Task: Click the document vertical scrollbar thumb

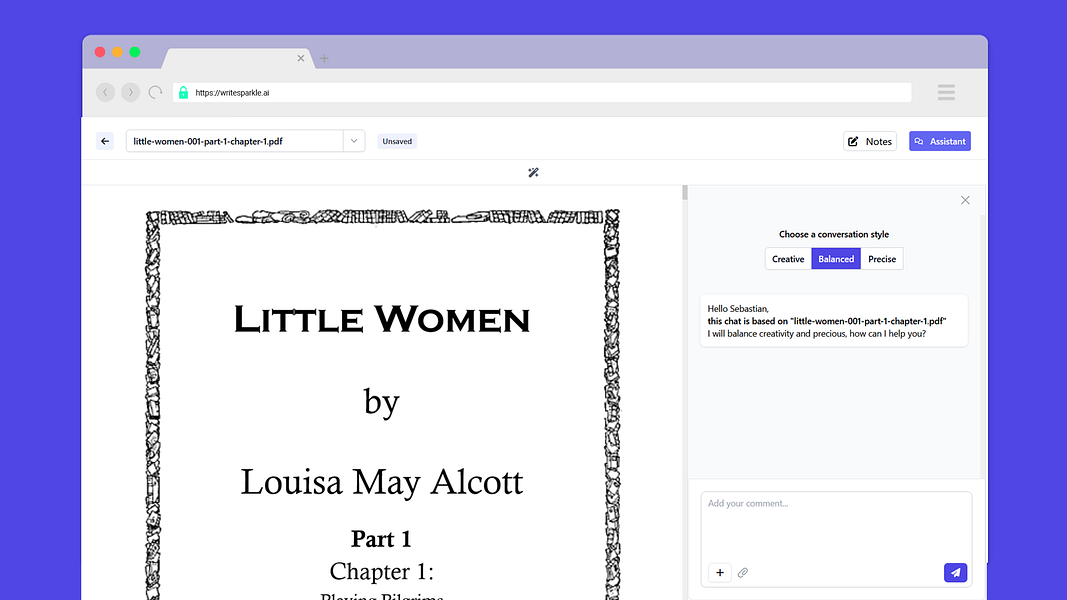Action: pyautogui.click(x=685, y=193)
